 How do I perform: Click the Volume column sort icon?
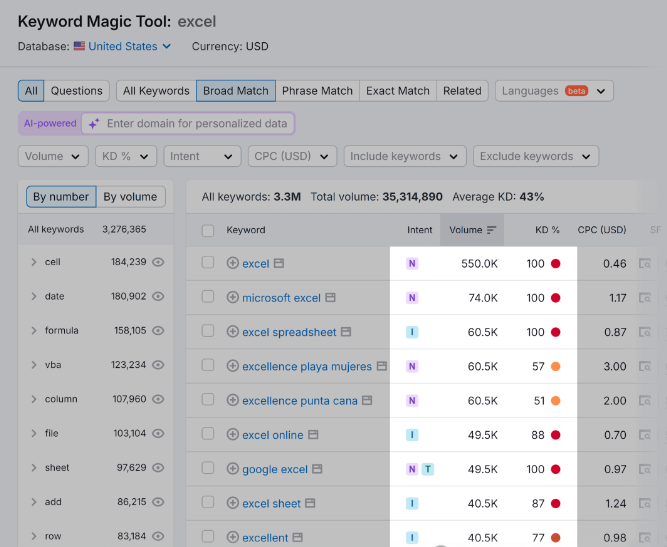point(491,230)
